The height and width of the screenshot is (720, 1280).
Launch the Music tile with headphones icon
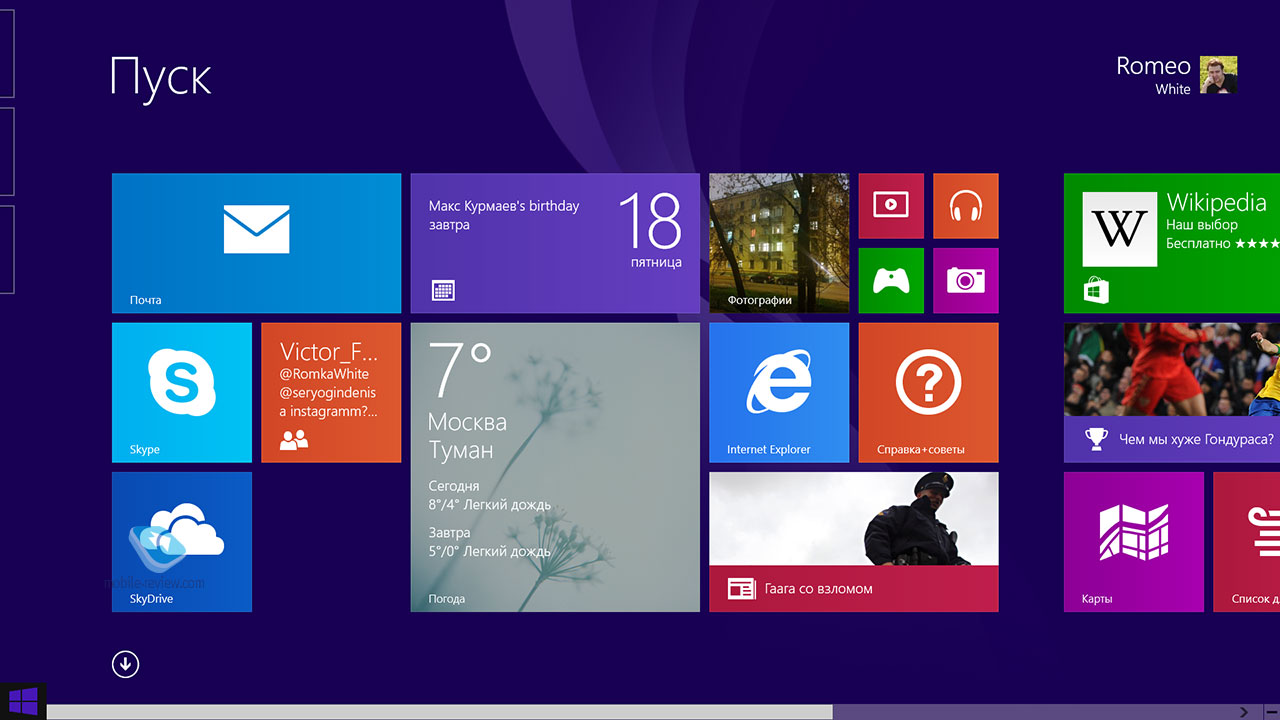966,206
